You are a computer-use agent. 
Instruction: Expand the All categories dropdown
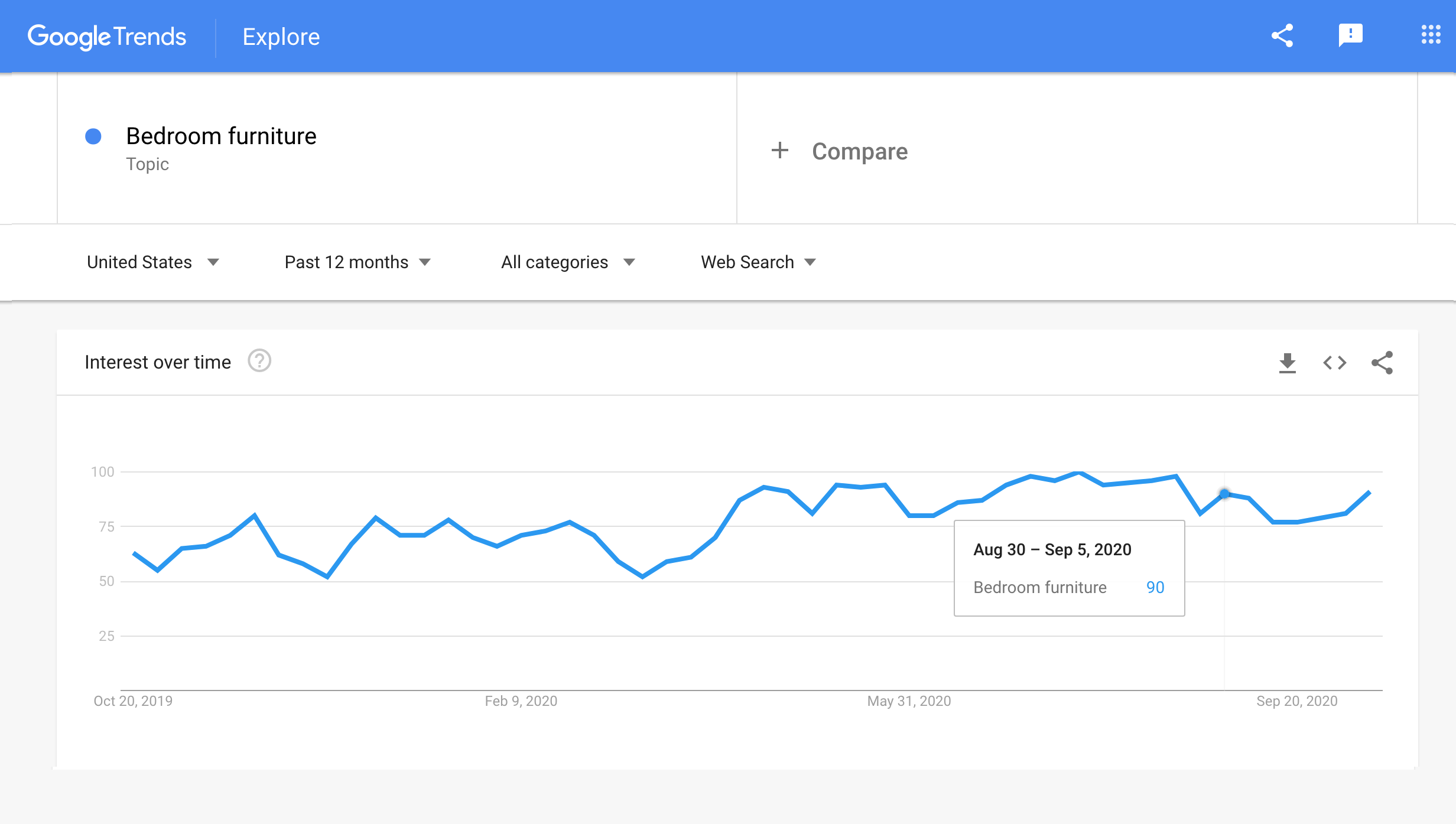[568, 262]
